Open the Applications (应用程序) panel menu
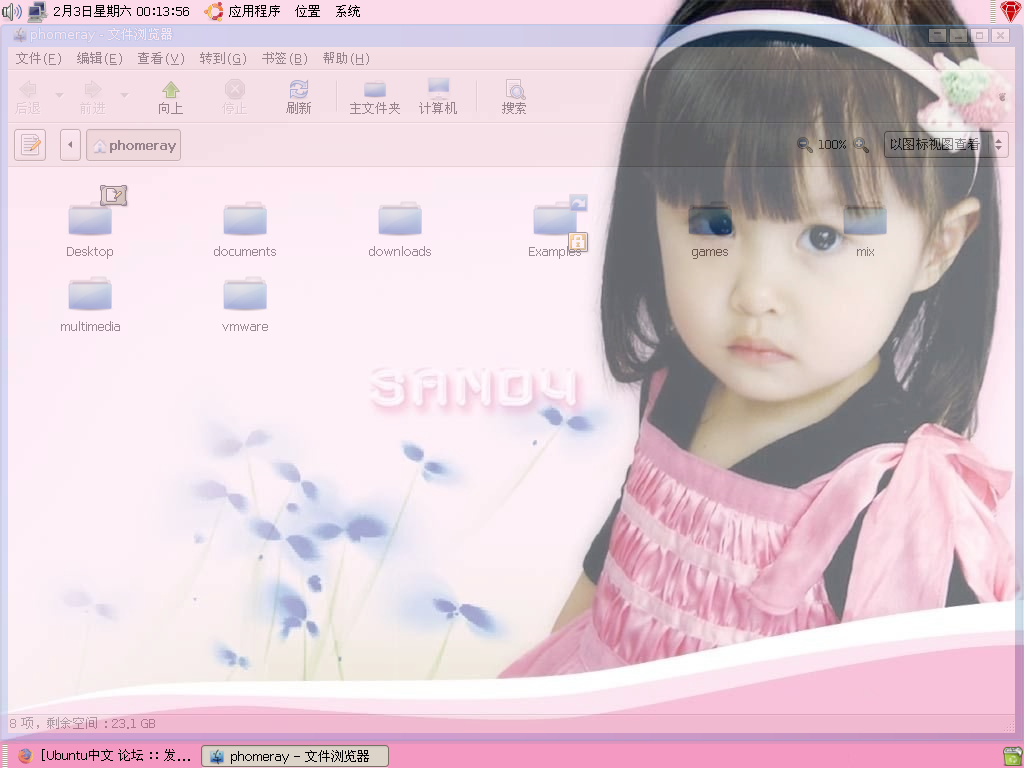The height and width of the screenshot is (768, 1024). [242, 11]
